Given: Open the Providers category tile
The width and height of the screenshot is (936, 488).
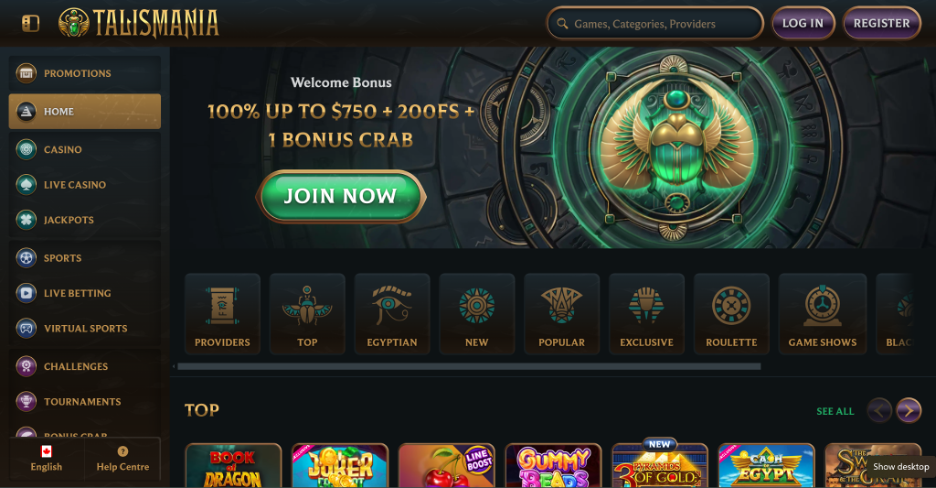Looking at the screenshot, I should point(222,314).
